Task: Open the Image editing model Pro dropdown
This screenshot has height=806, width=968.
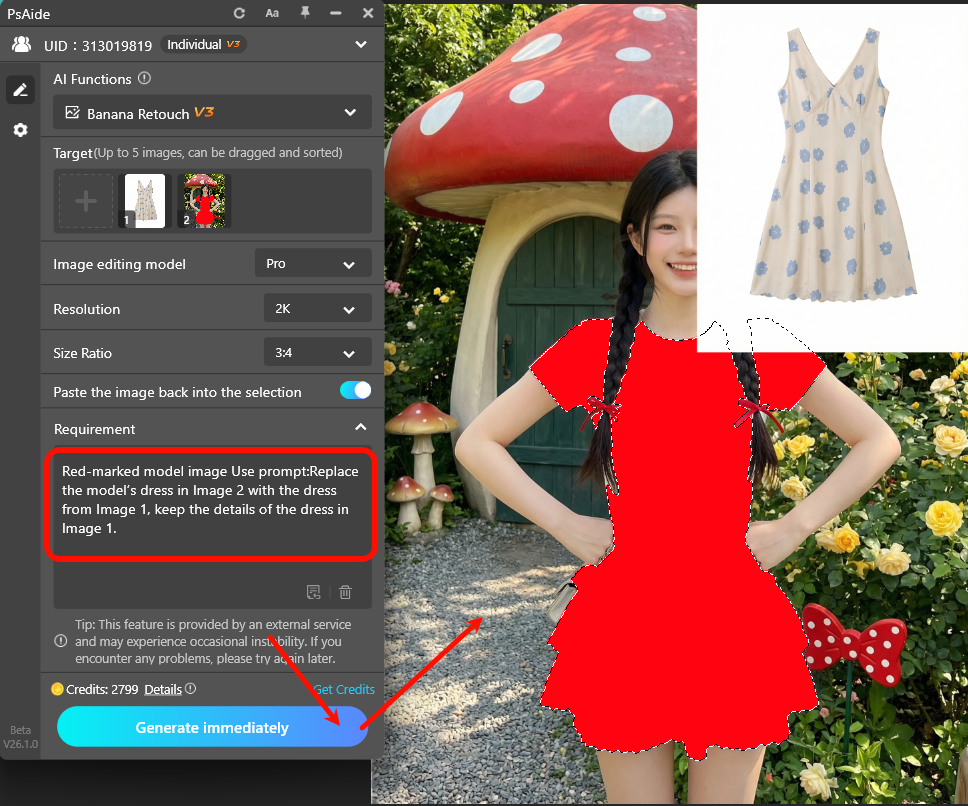Action: 313,263
